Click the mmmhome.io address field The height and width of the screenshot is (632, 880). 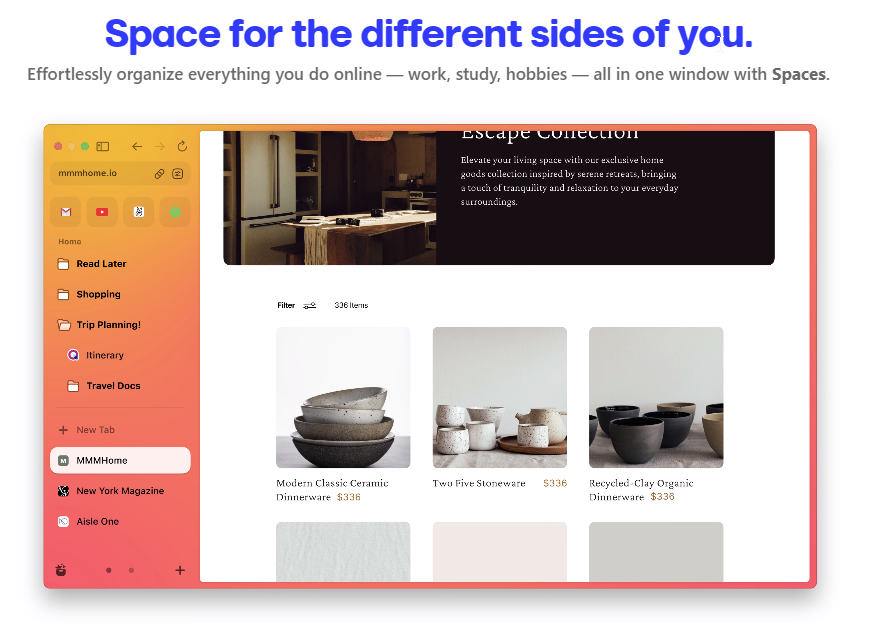(x=101, y=173)
